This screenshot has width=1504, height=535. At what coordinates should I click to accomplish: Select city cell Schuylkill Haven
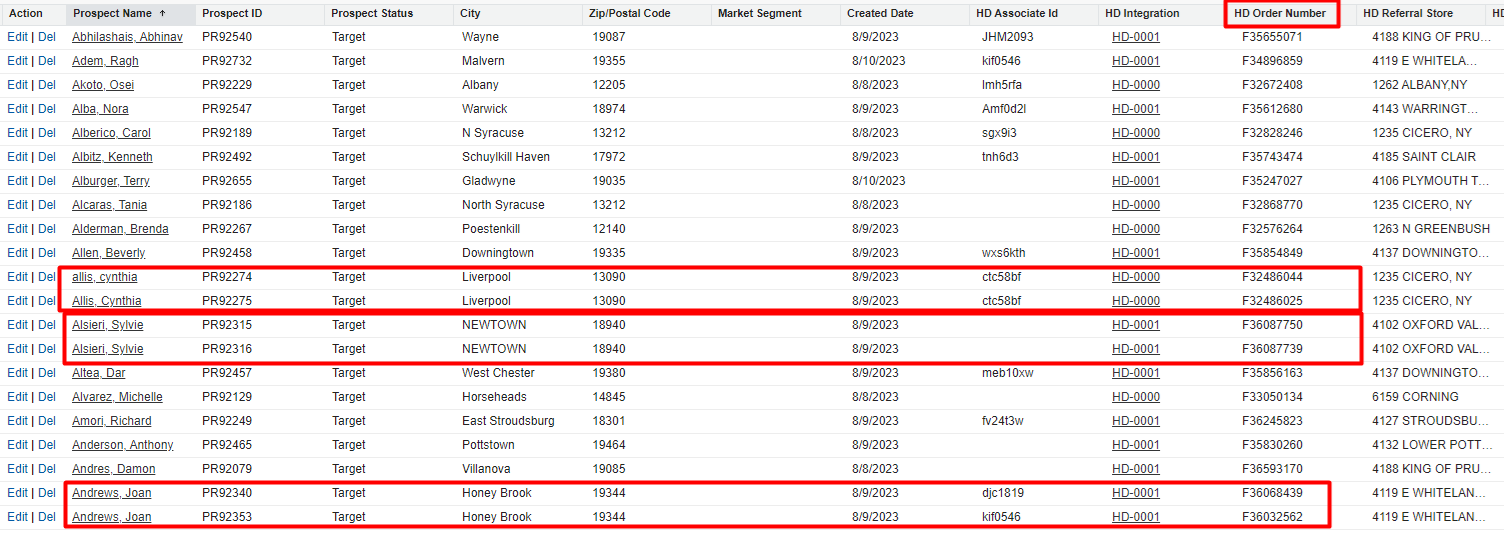(x=506, y=157)
